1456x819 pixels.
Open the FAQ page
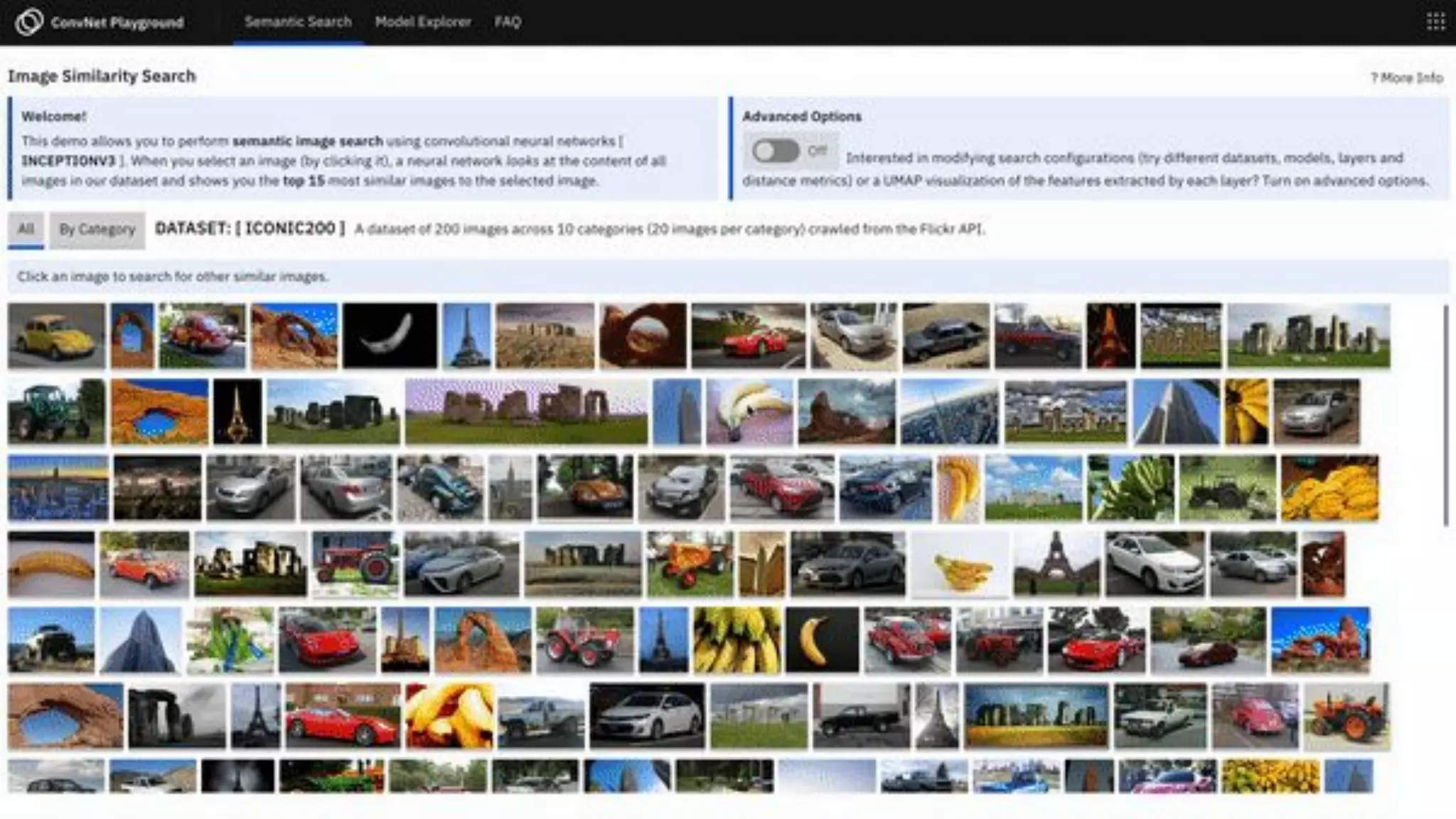(508, 22)
